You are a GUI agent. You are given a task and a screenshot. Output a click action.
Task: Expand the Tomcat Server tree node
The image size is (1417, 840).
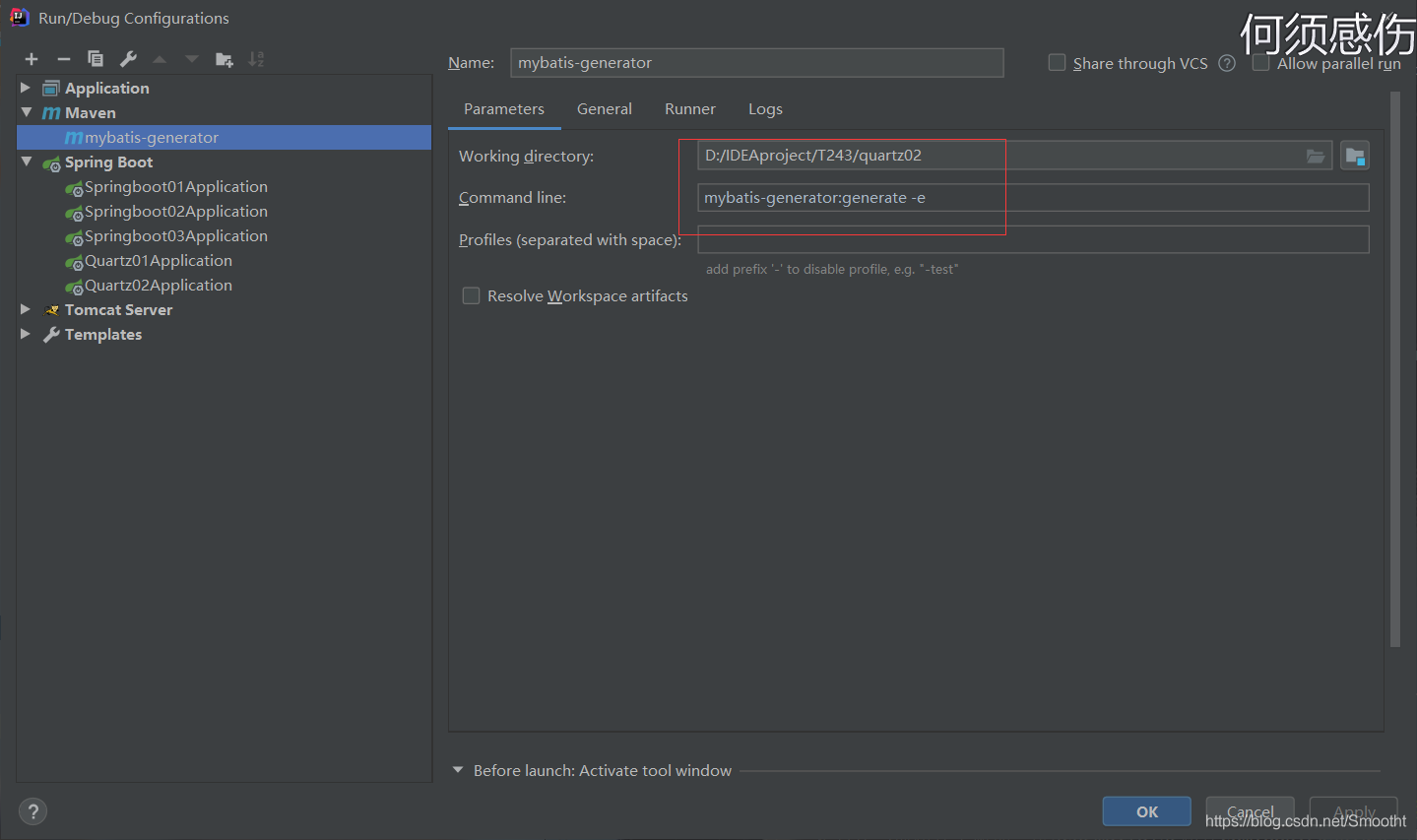tap(26, 309)
